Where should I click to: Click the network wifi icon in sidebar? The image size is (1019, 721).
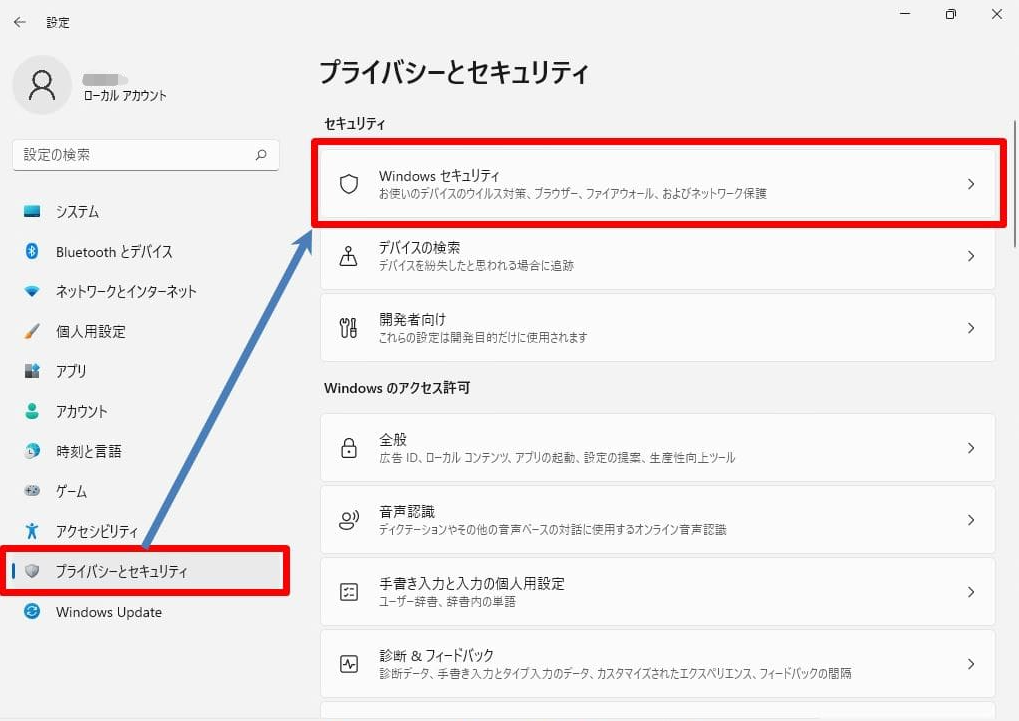(x=32, y=291)
